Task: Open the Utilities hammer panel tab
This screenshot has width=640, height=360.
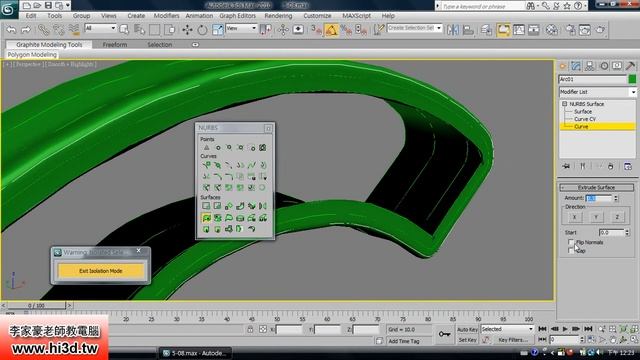Action: coord(631,66)
